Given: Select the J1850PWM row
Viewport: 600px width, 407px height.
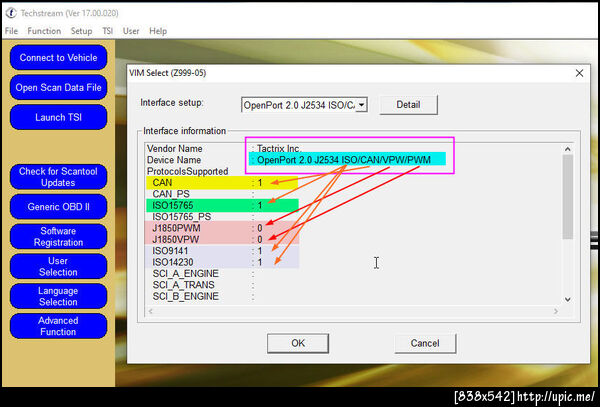Looking at the screenshot, I should (x=354, y=228).
